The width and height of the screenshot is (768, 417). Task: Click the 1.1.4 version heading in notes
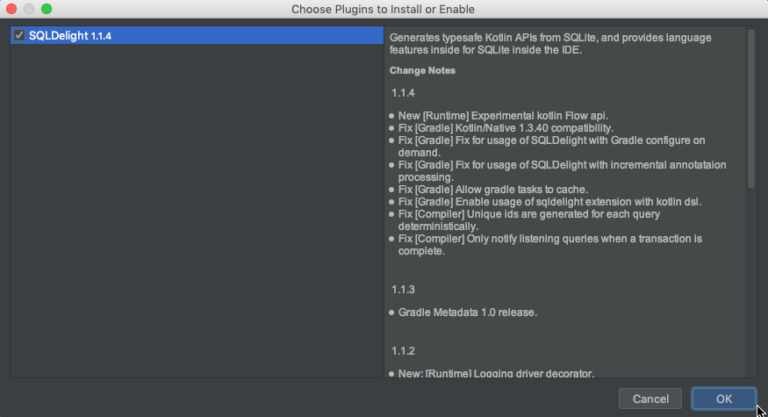(404, 92)
